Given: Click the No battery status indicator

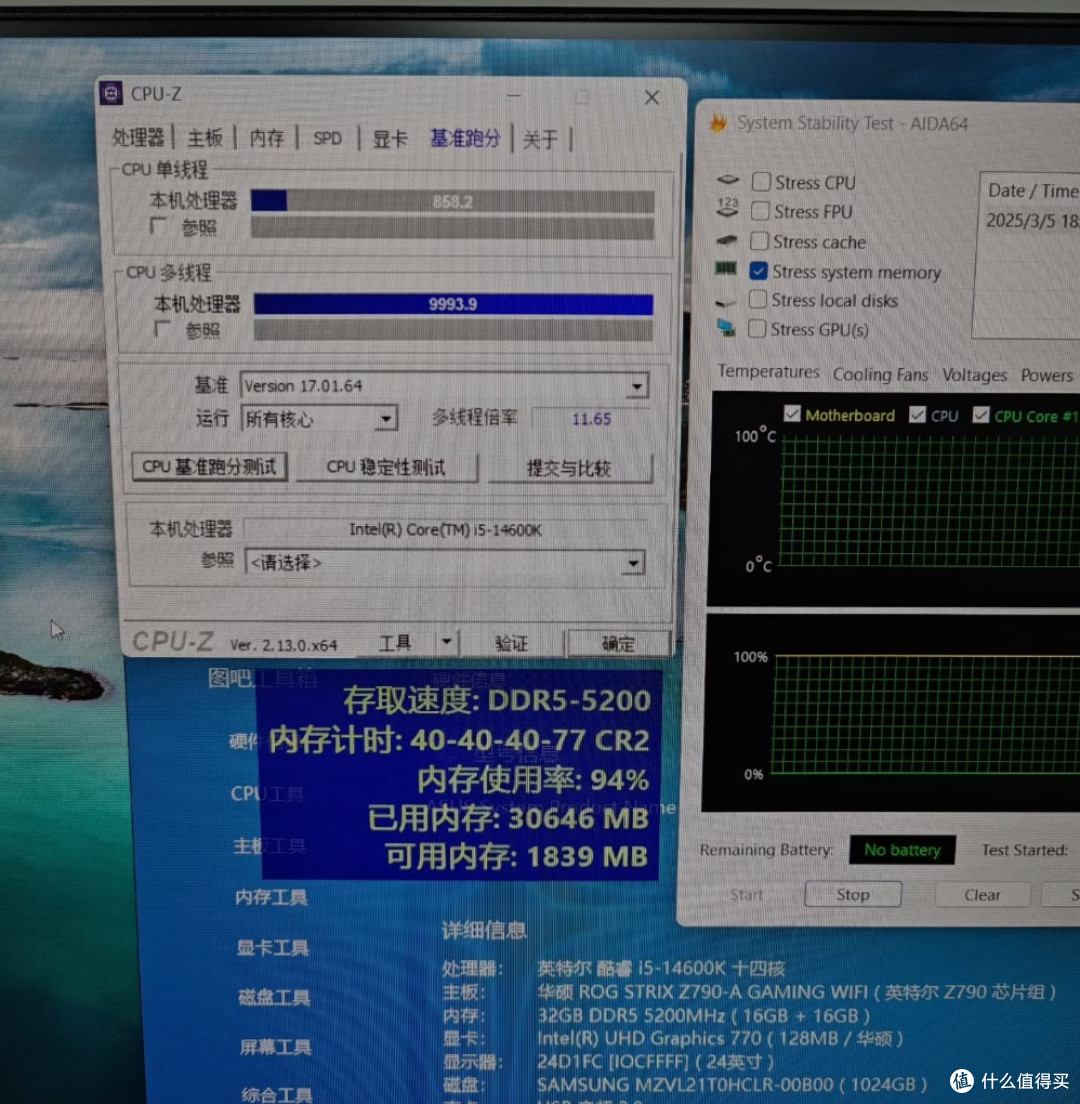Looking at the screenshot, I should [902, 850].
